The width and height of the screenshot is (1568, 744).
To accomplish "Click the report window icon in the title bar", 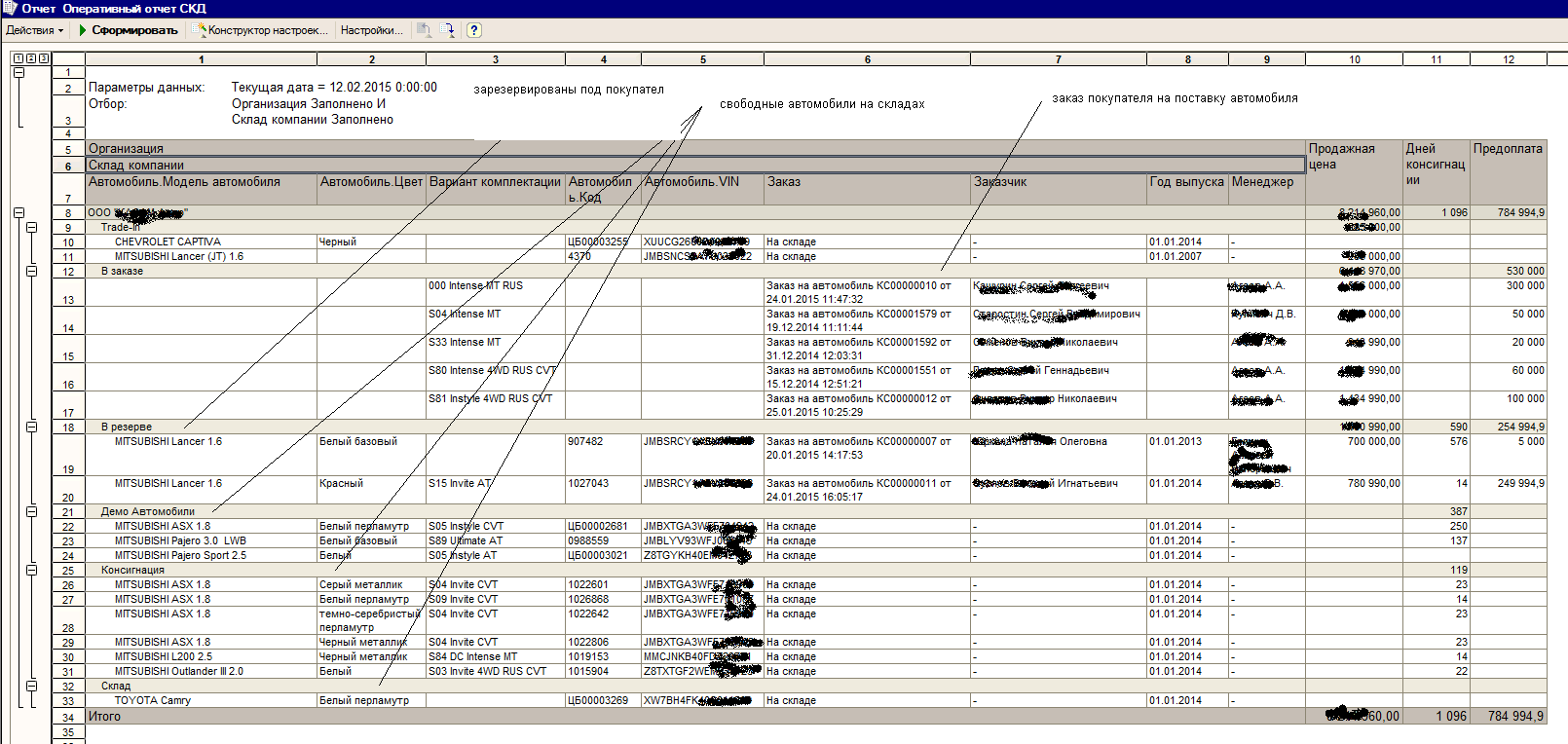I will [x=9, y=8].
